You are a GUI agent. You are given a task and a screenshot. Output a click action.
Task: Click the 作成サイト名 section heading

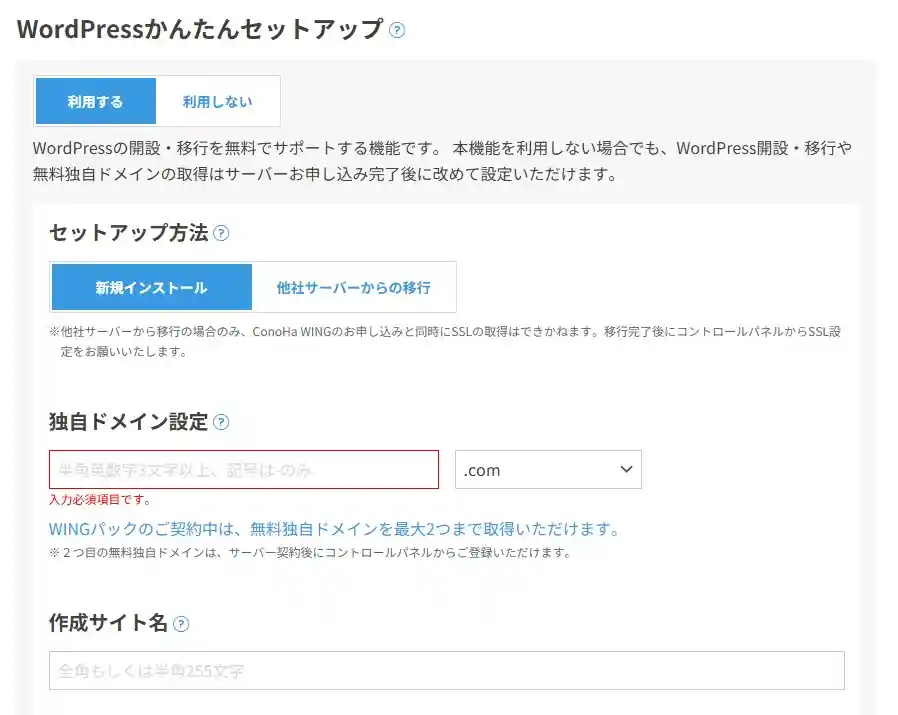coord(108,623)
